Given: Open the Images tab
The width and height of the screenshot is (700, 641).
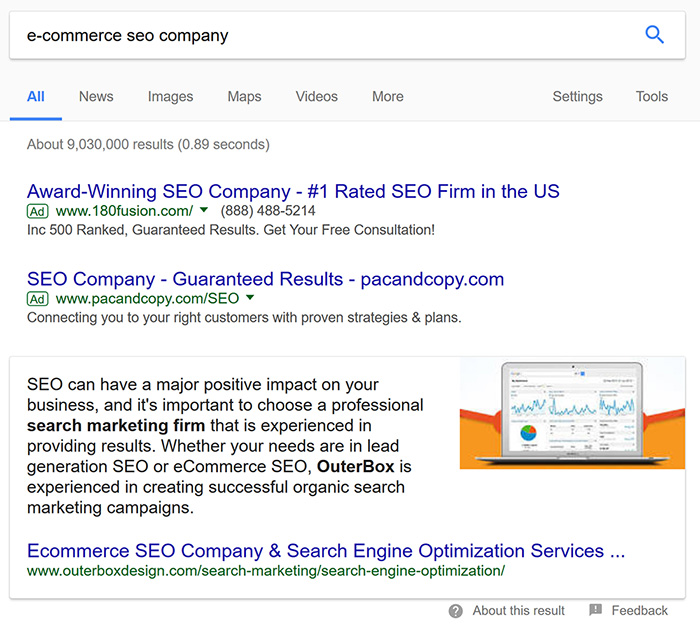Looking at the screenshot, I should click(171, 96).
